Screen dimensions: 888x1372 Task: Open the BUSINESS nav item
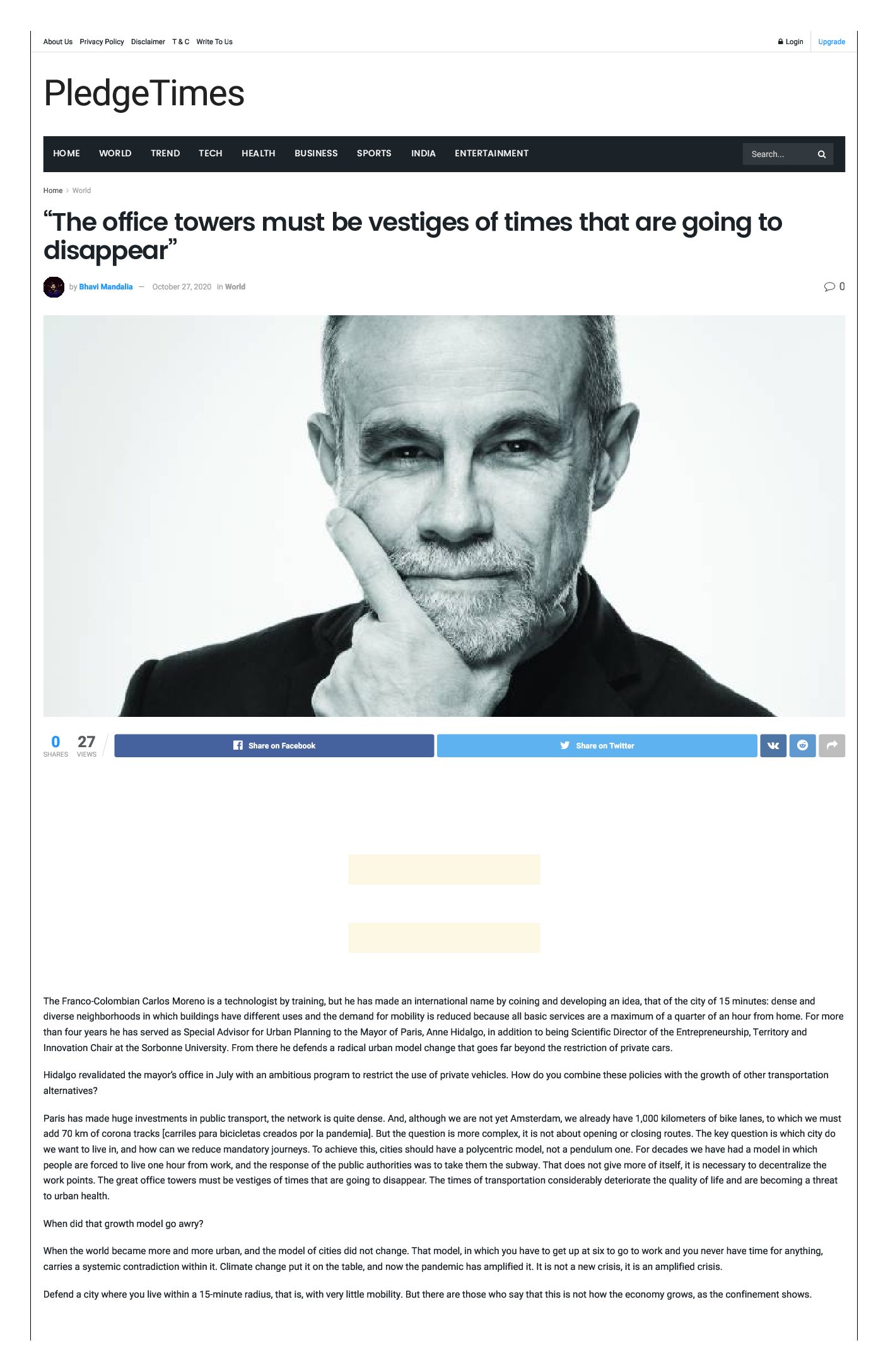pyautogui.click(x=316, y=153)
